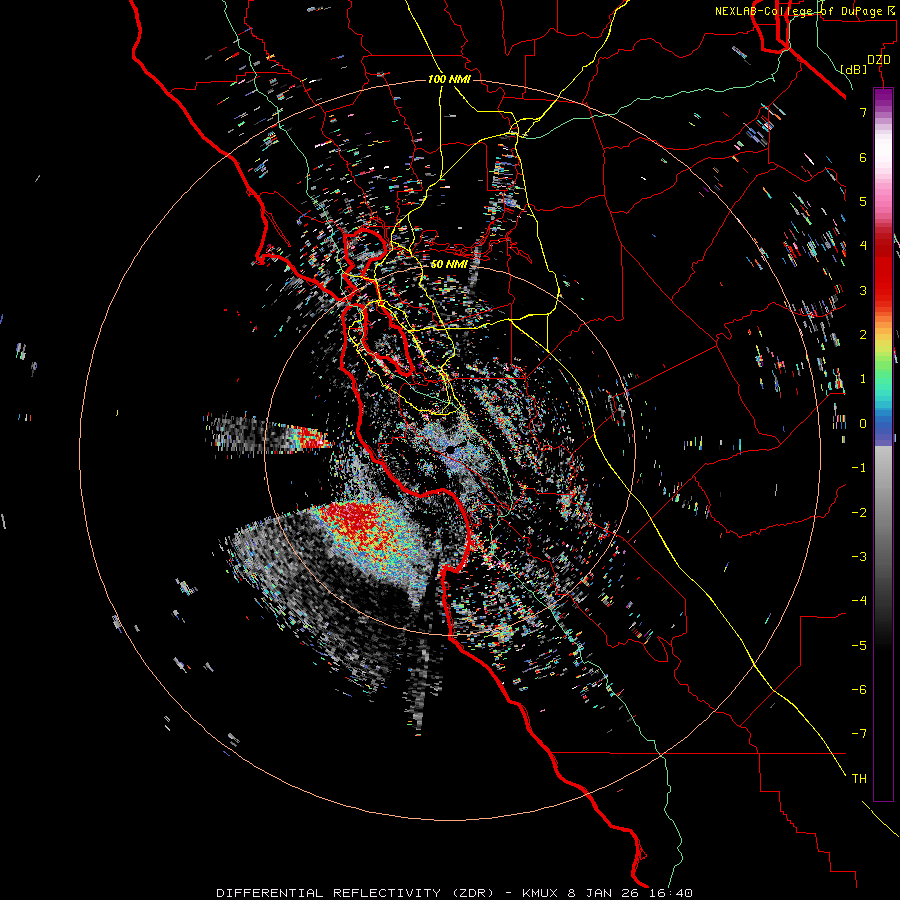Viewport: 900px width, 900px height.
Task: Click the scale value "-6"
Action: click(859, 690)
